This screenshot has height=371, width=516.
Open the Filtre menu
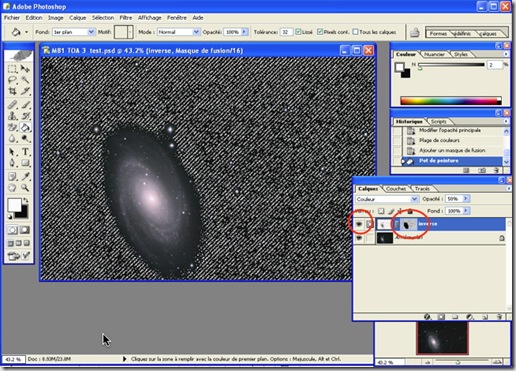point(126,18)
